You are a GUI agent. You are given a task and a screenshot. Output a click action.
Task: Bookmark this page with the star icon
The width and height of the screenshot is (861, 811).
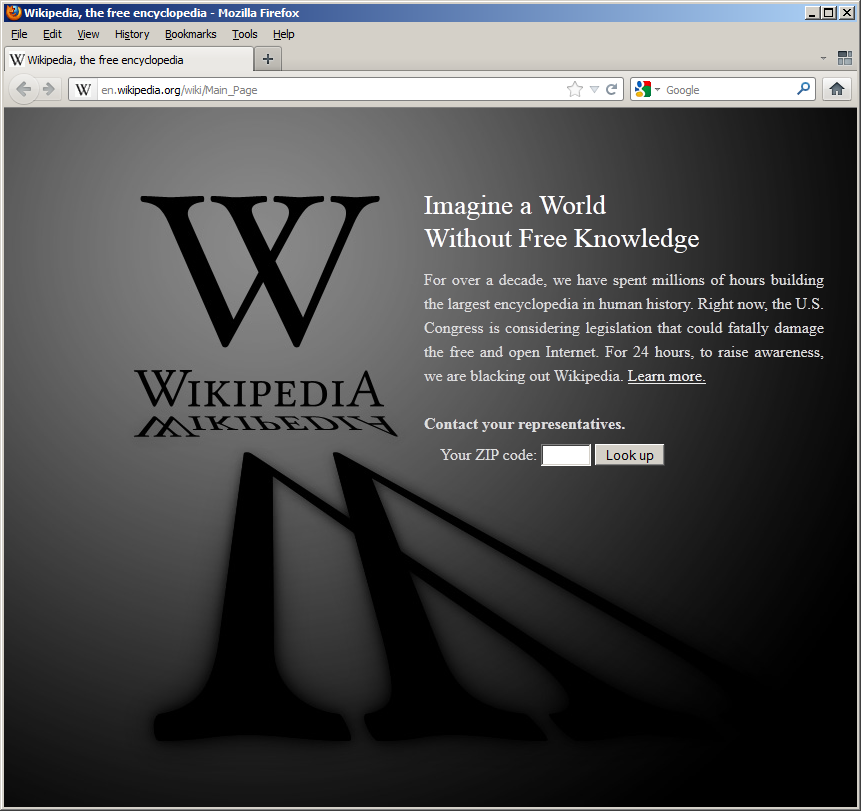pos(574,90)
